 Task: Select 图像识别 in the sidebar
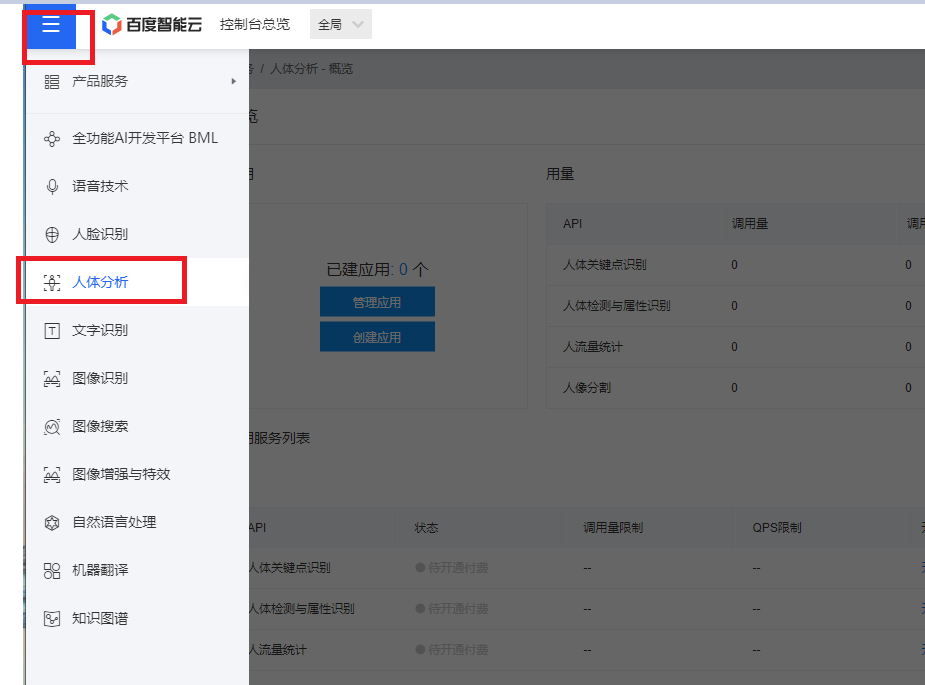pos(137,378)
